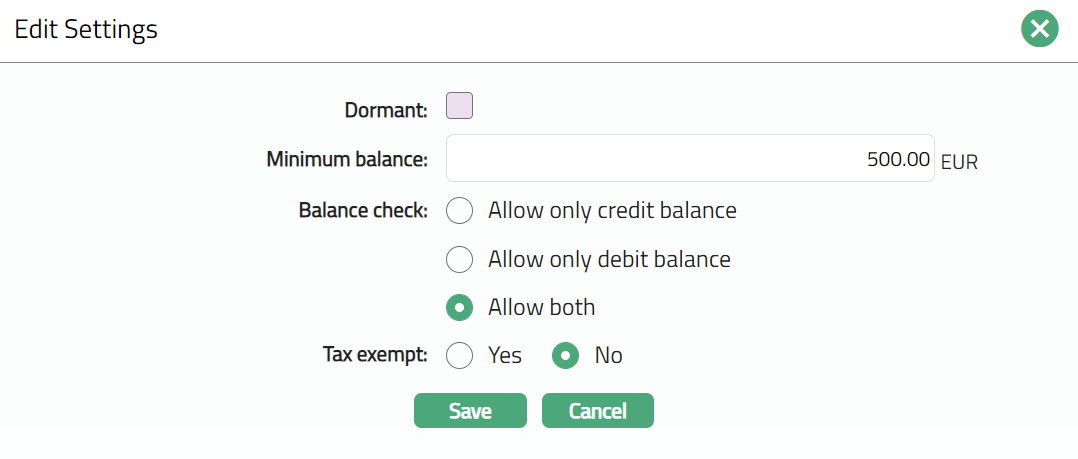Image resolution: width=1078 pixels, height=459 pixels.
Task: Click the "Yes" text beside Tax exempt
Action: coord(505,355)
